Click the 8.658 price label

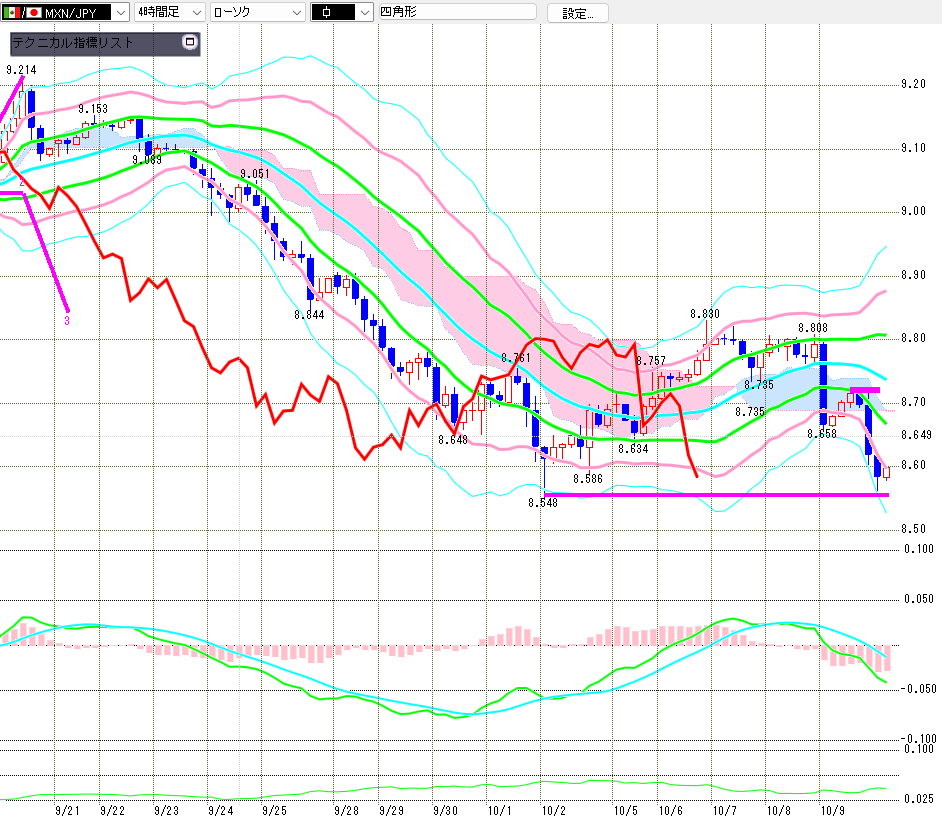pyautogui.click(x=822, y=434)
